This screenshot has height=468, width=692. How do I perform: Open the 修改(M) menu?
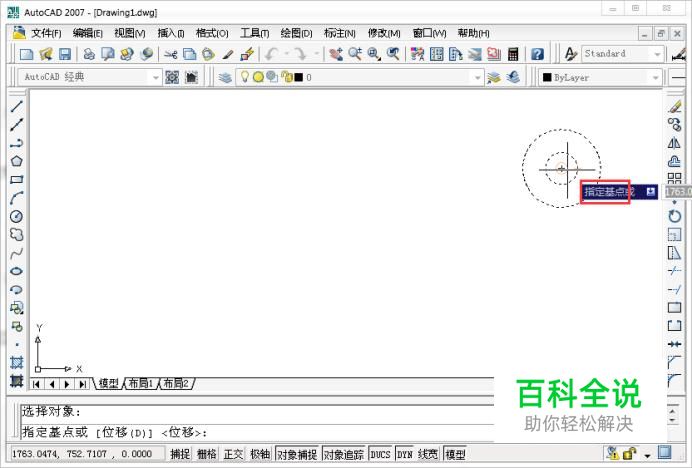(x=384, y=33)
